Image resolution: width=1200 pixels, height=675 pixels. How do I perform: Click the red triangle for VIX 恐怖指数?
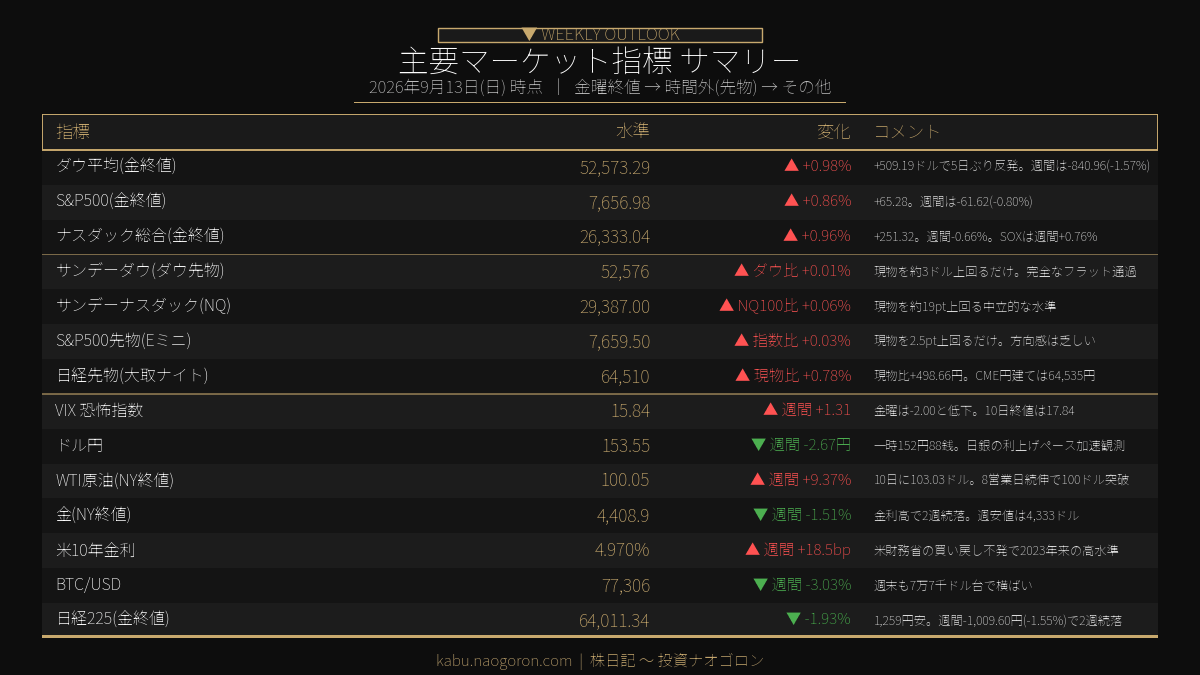click(770, 409)
